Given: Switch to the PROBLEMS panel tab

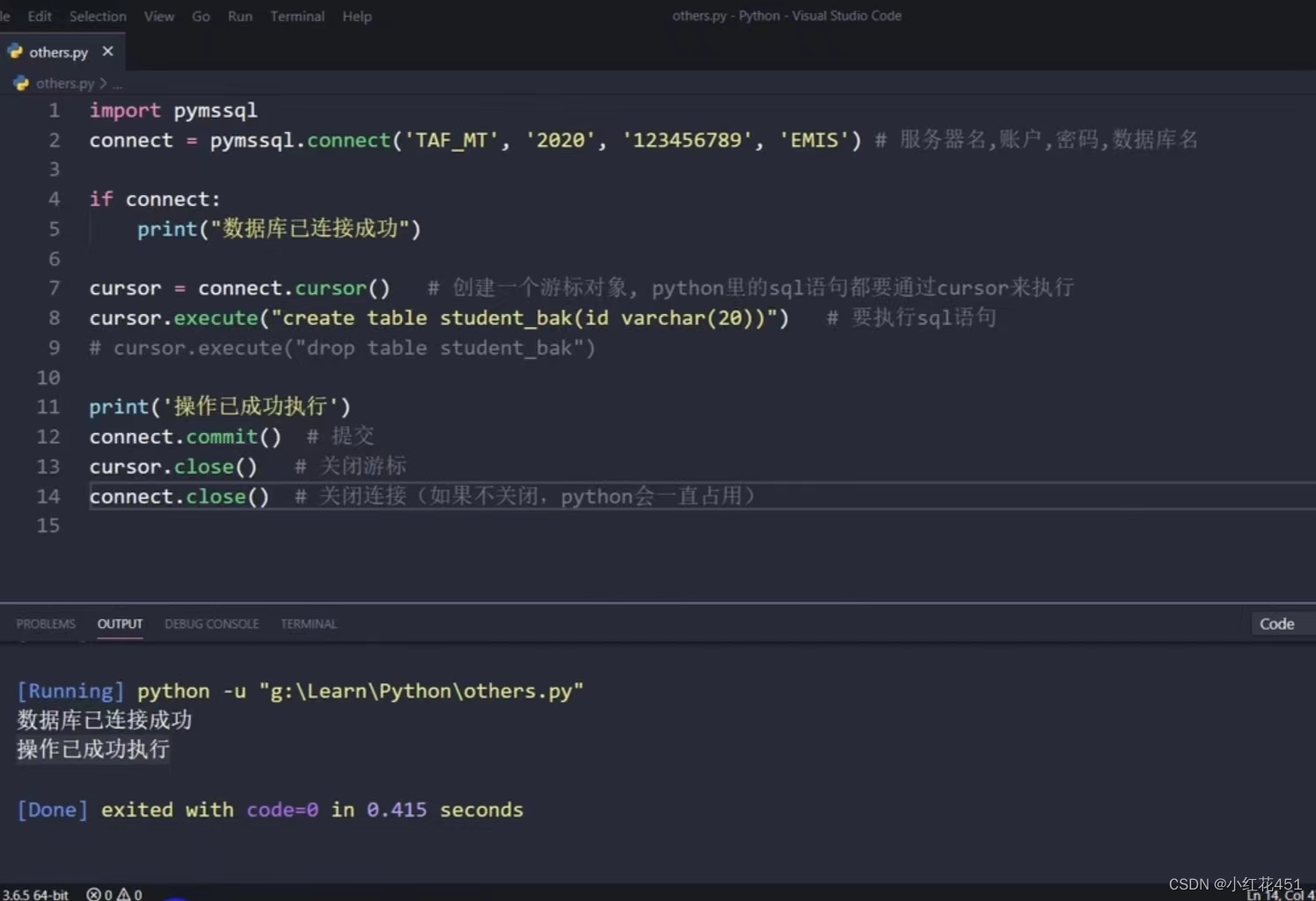Looking at the screenshot, I should click(46, 624).
